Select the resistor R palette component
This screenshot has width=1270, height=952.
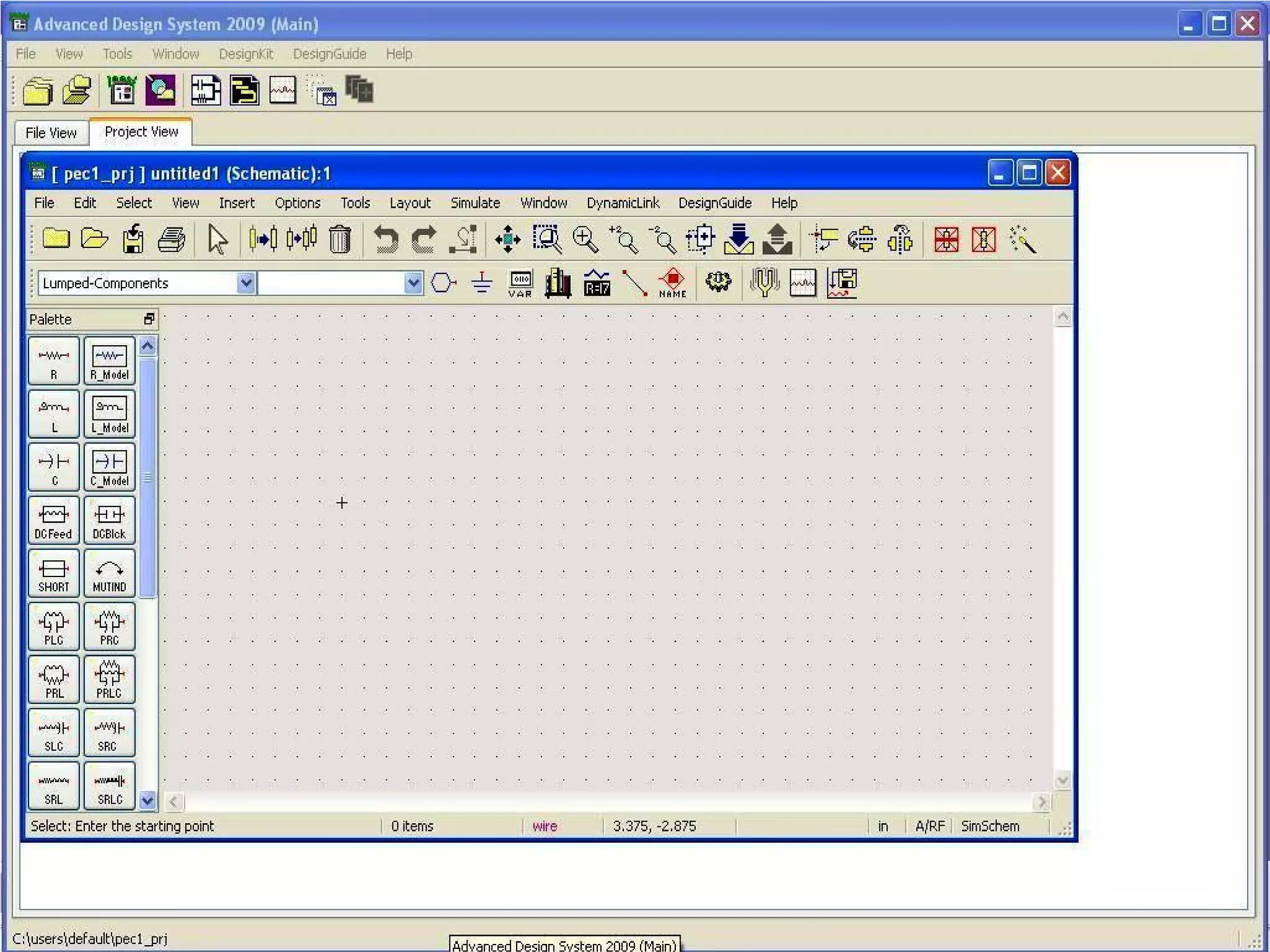click(x=54, y=361)
